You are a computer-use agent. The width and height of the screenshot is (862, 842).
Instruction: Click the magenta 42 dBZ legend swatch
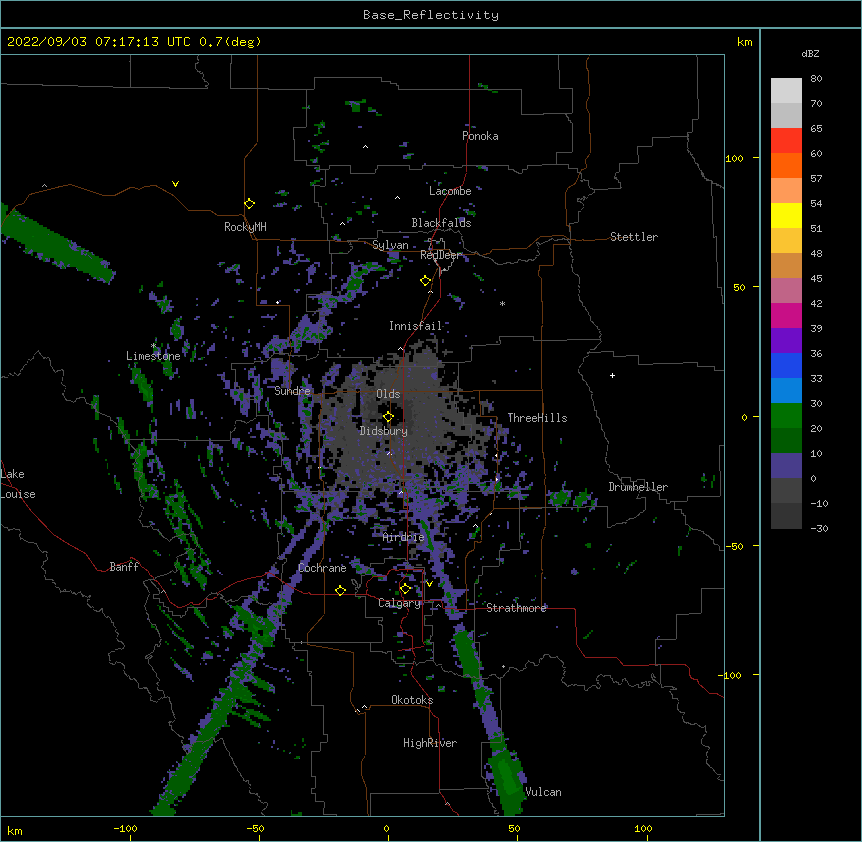[786, 315]
